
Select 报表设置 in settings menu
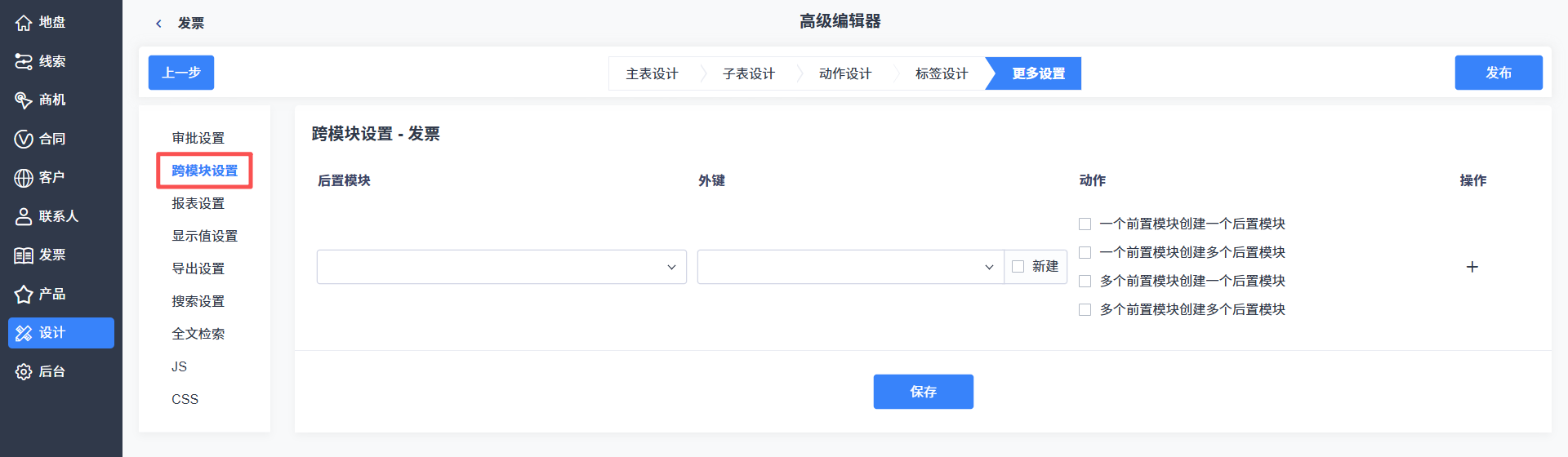[x=198, y=203]
